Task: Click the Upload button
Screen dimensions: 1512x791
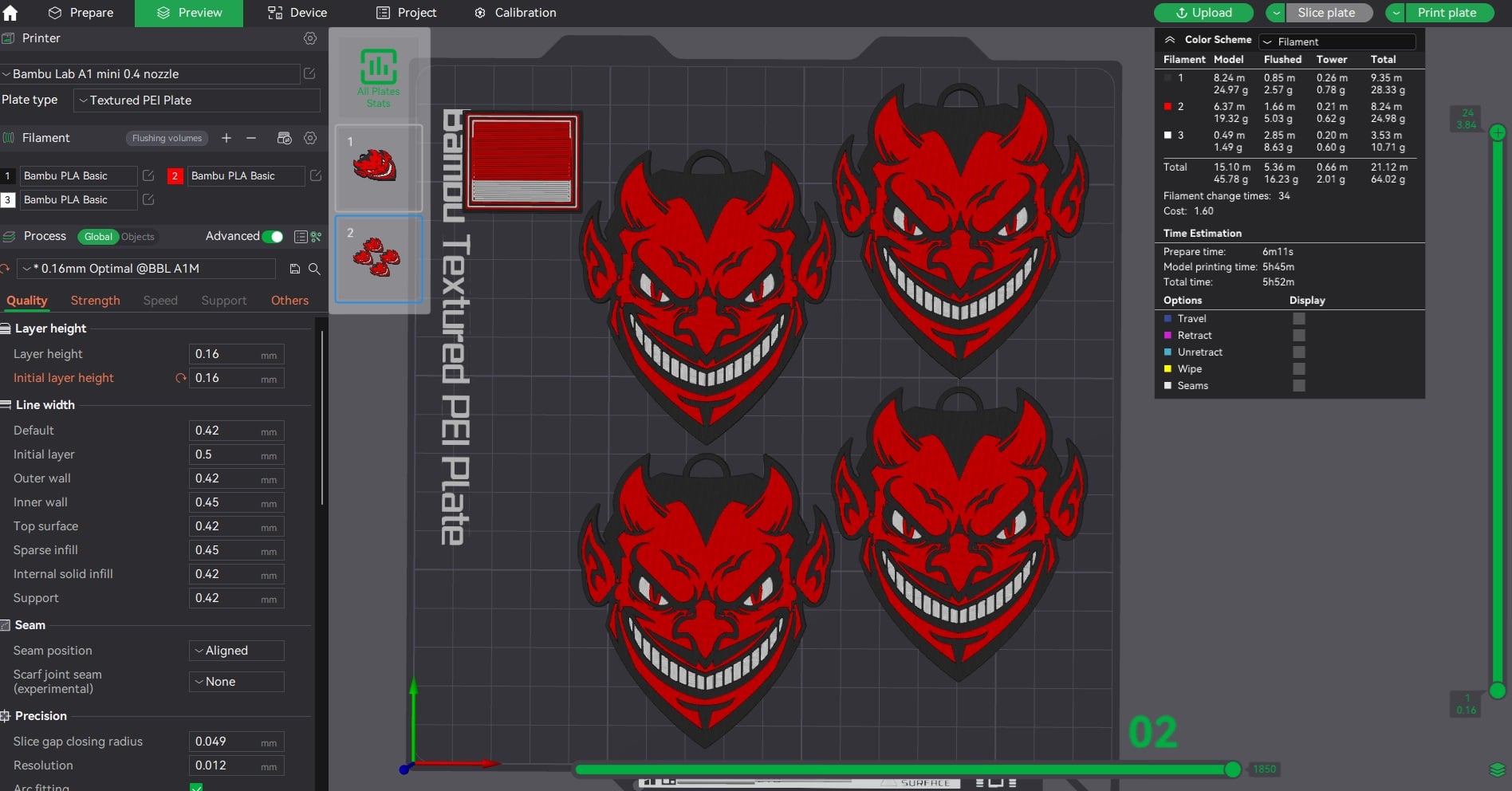Action: pyautogui.click(x=1203, y=13)
